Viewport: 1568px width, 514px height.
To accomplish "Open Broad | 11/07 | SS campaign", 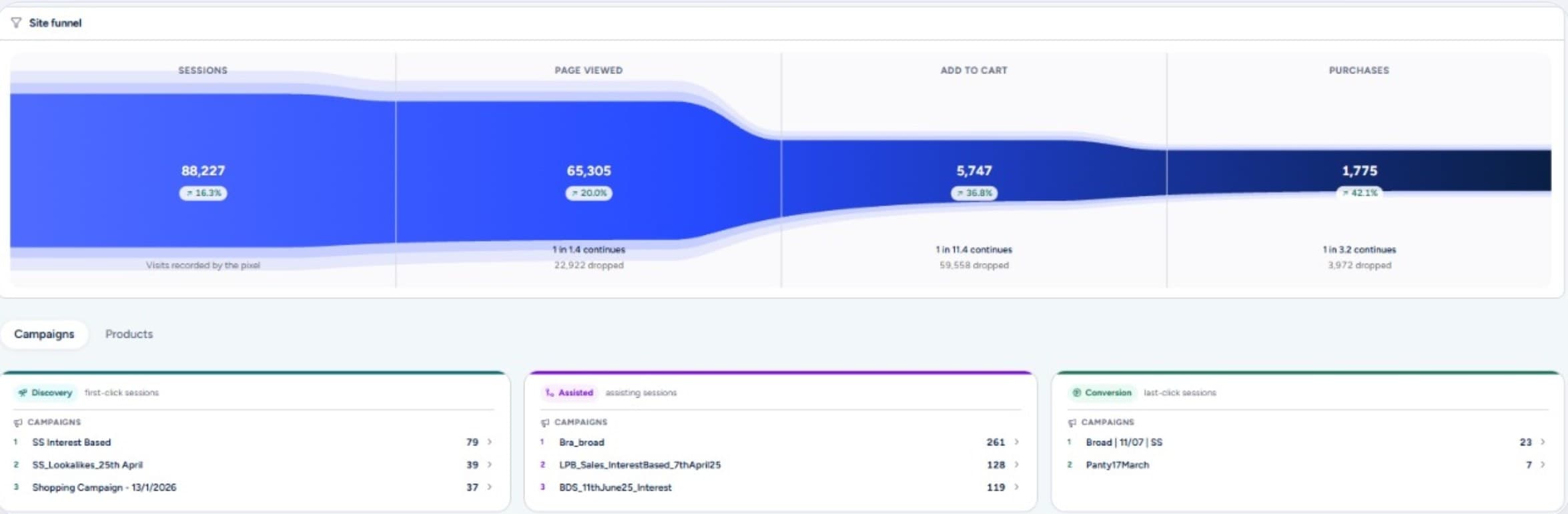I will (1124, 442).
